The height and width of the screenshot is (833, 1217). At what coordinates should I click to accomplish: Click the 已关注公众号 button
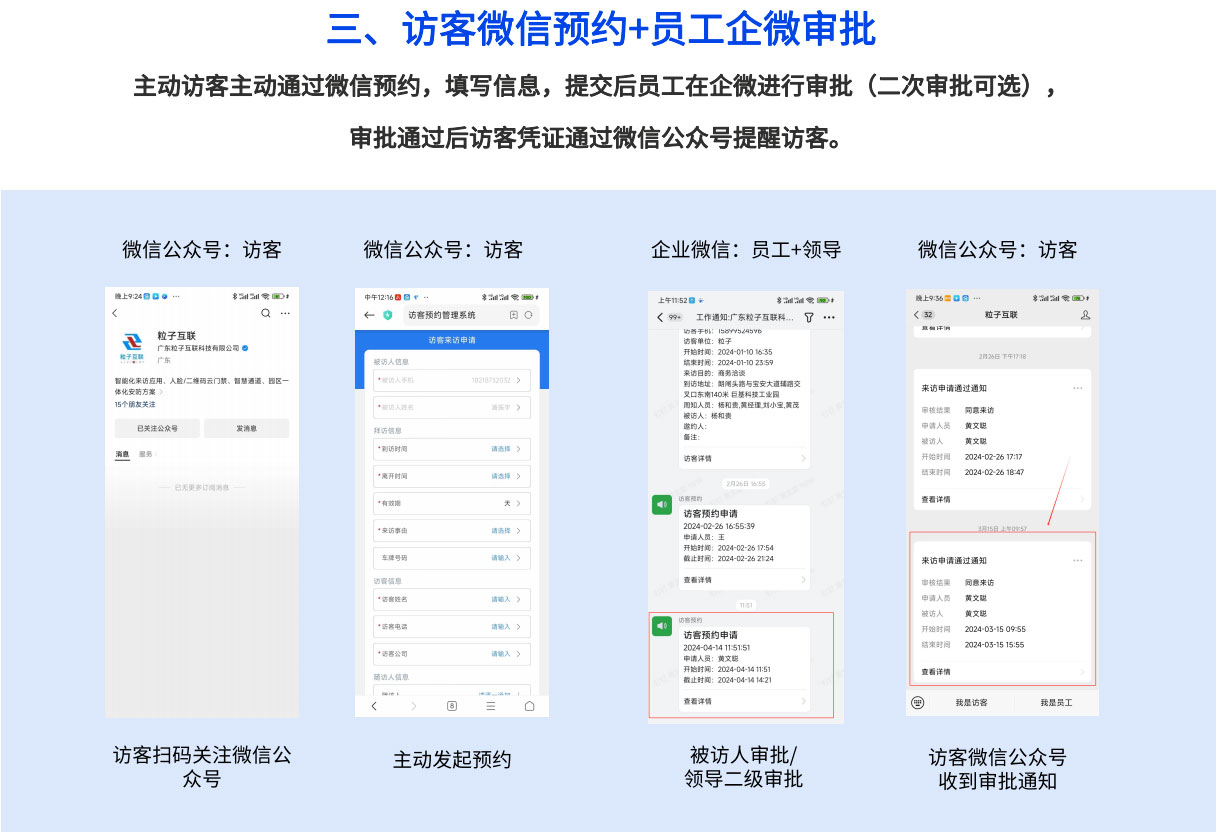(x=157, y=428)
